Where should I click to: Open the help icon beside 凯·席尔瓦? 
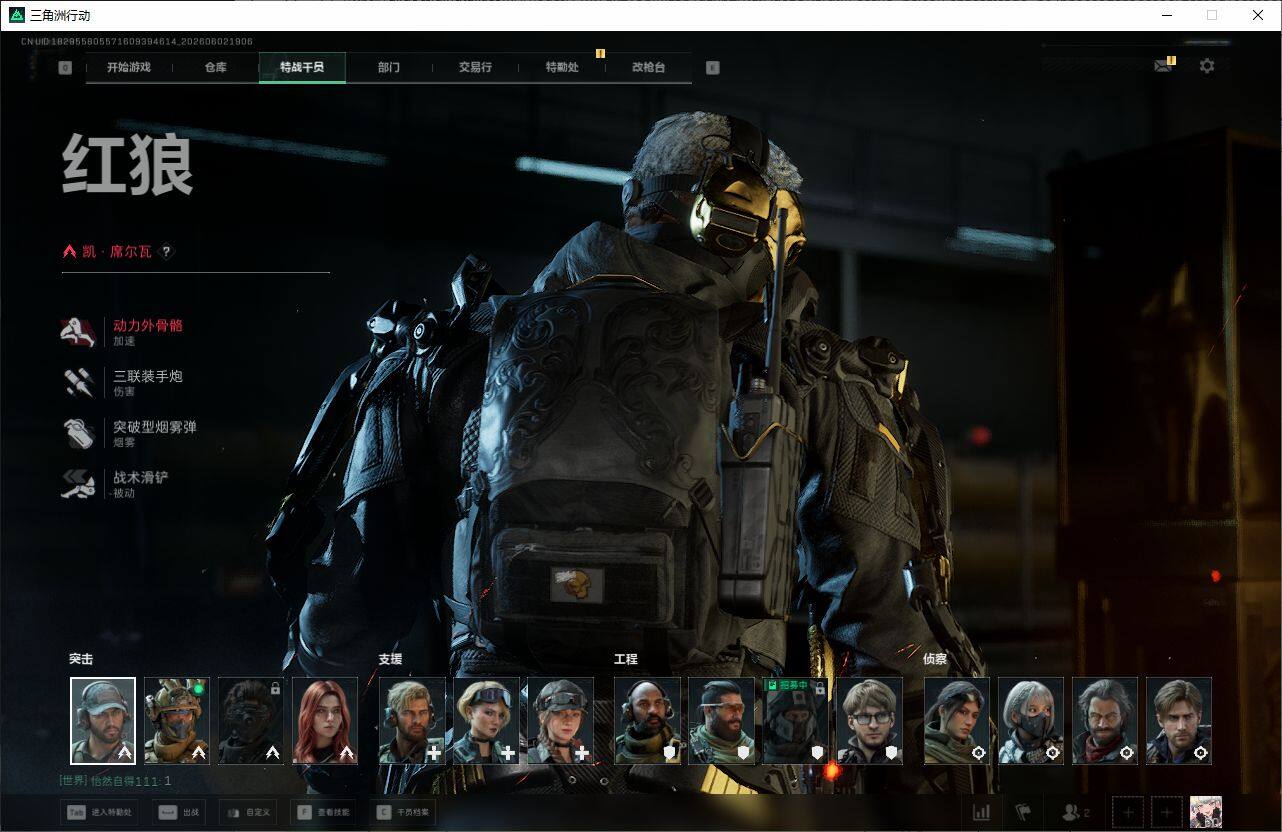[x=166, y=252]
